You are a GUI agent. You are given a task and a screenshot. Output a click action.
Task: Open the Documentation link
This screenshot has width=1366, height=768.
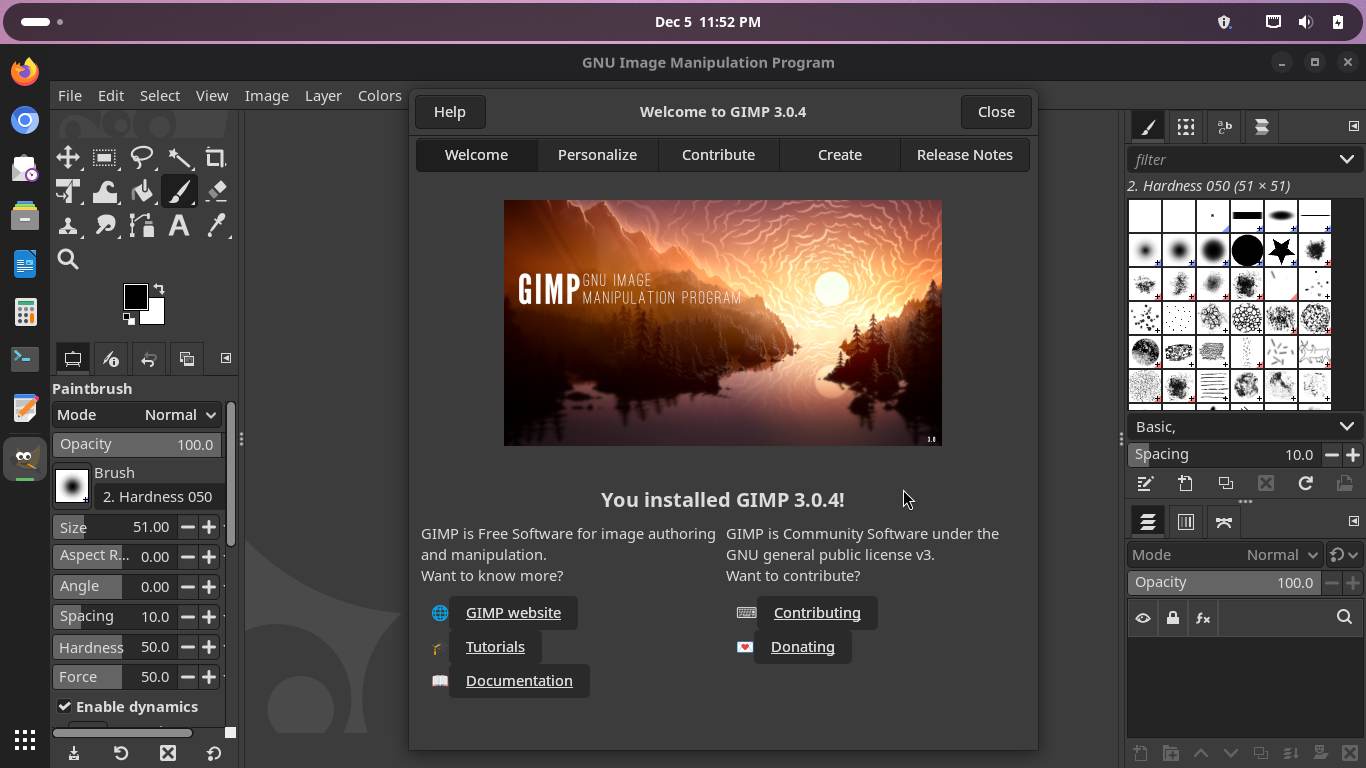pyautogui.click(x=519, y=681)
